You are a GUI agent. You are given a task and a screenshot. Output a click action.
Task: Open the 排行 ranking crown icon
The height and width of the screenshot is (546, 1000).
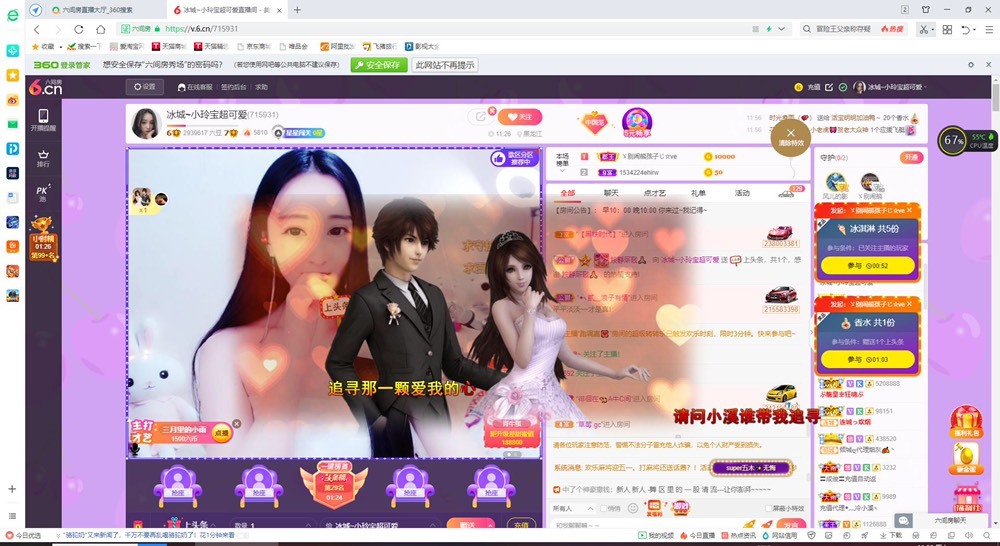(x=43, y=158)
